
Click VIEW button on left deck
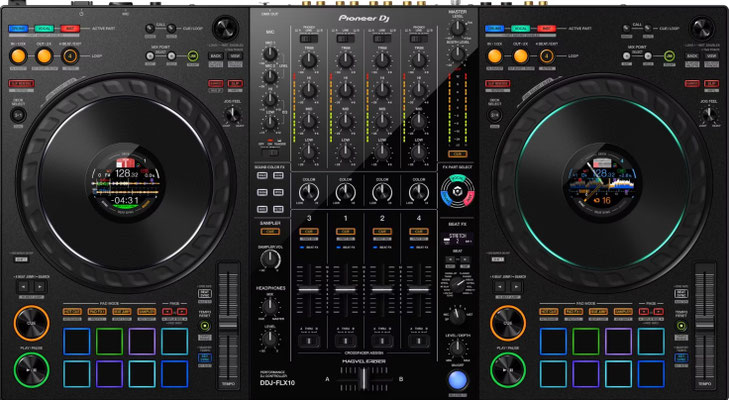(235, 56)
